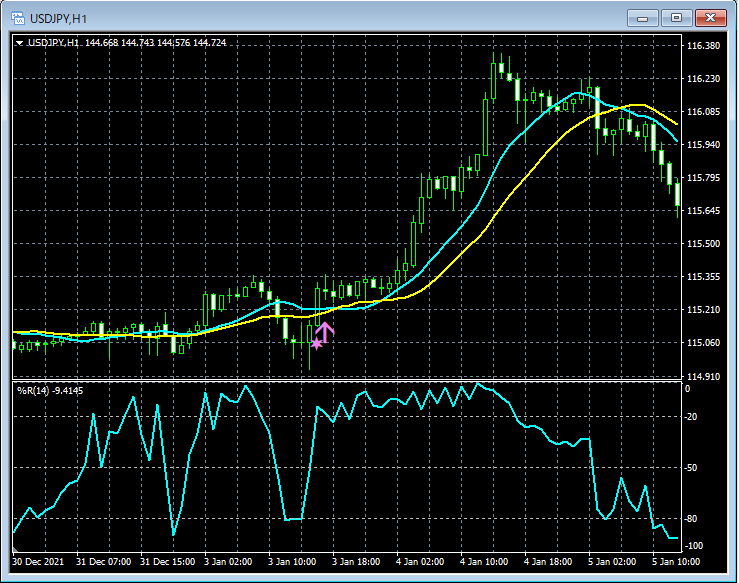Click the 116.230 price scale label
739x583 pixels.
[x=703, y=79]
